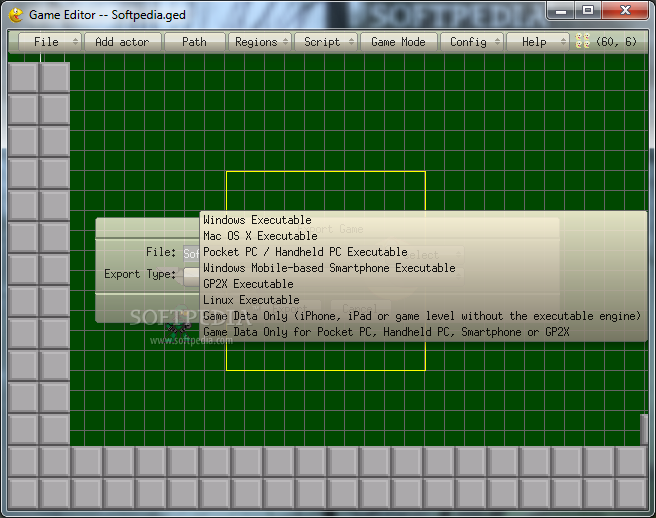The width and height of the screenshot is (656, 518).
Task: Click the Game Editor pacman title icon
Action: pyautogui.click(x=16, y=15)
